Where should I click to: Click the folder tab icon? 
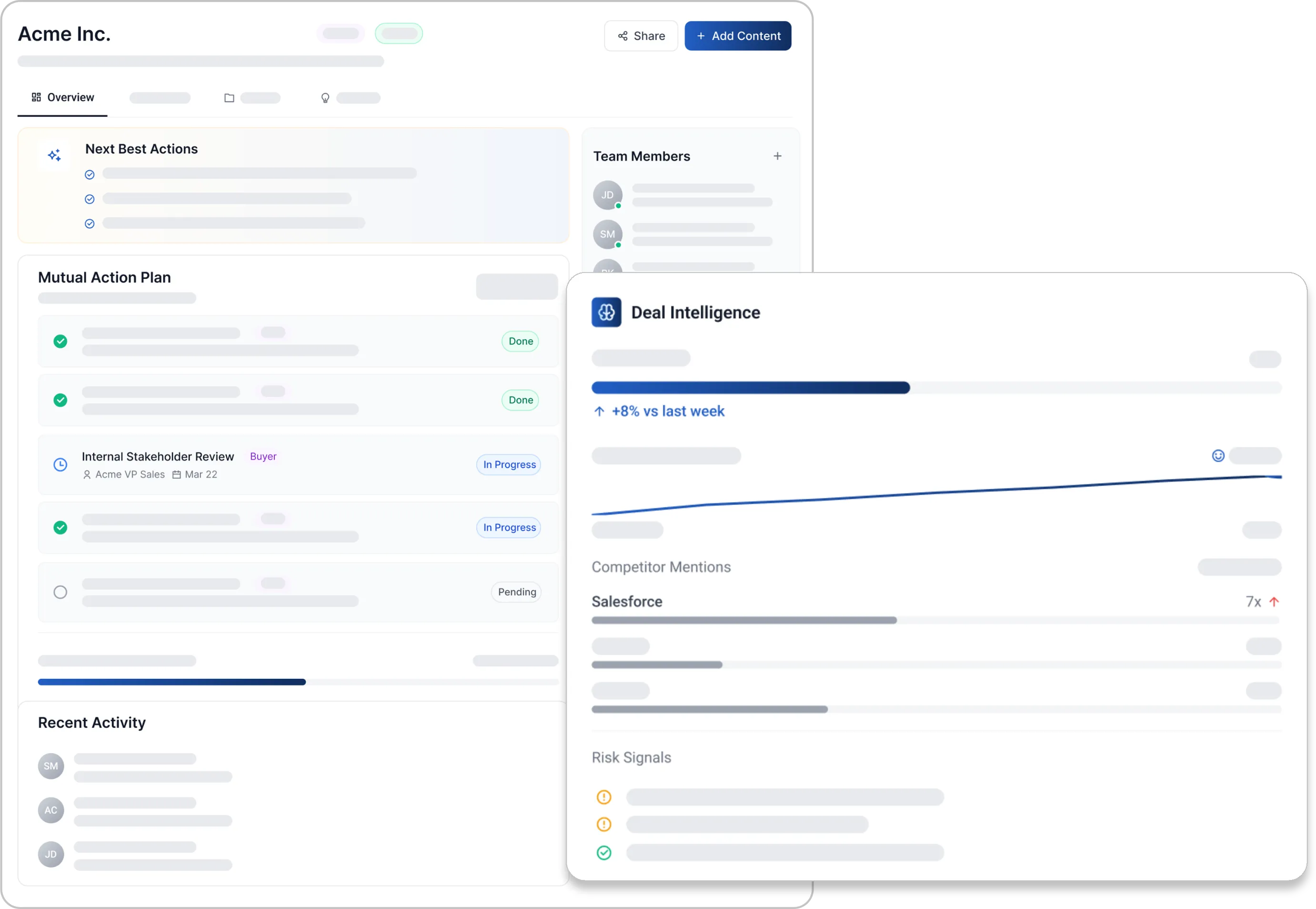point(229,98)
